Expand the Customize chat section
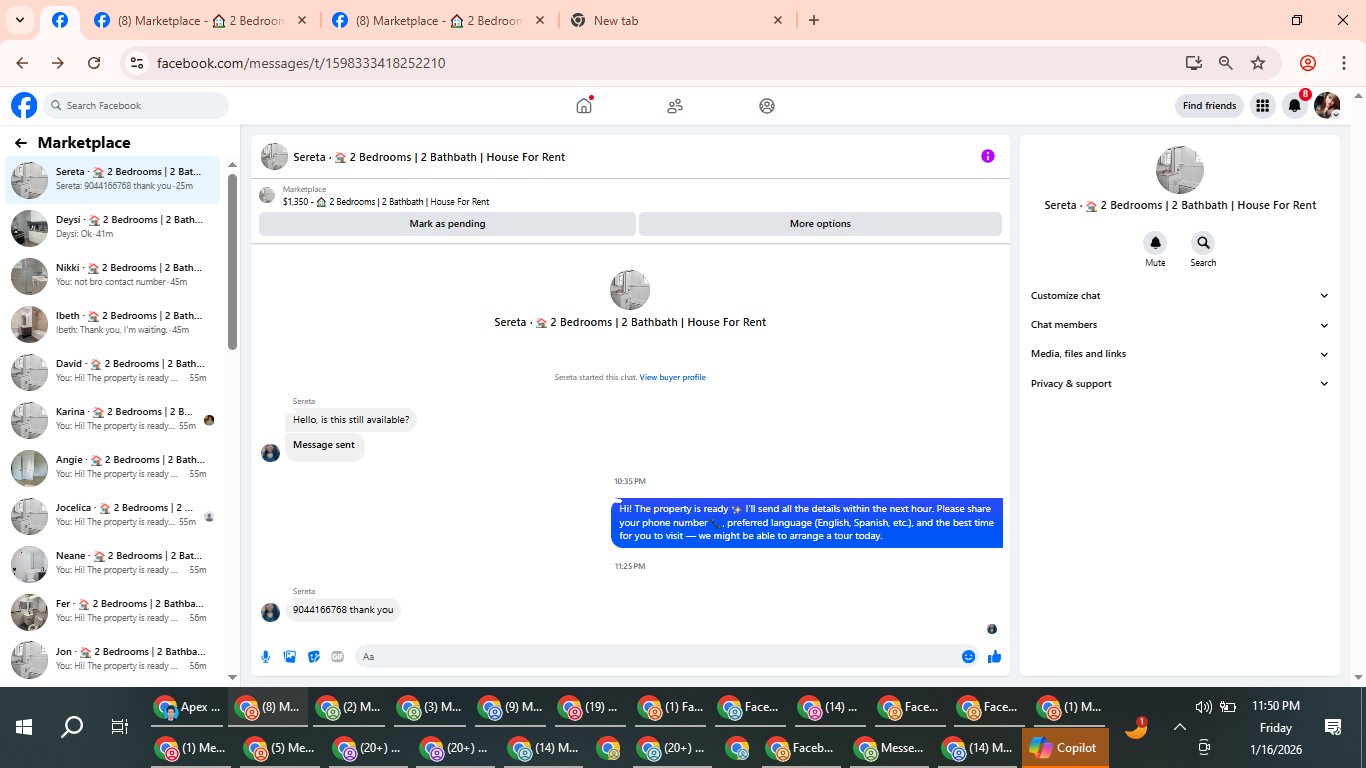The image size is (1366, 768). (x=1180, y=296)
